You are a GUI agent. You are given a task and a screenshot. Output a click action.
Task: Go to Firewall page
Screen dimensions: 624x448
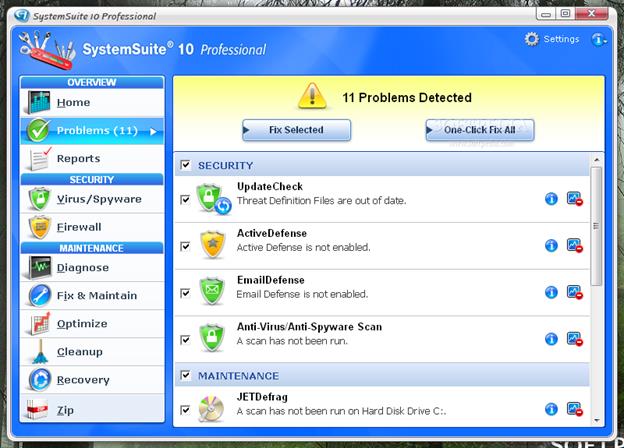(92, 227)
